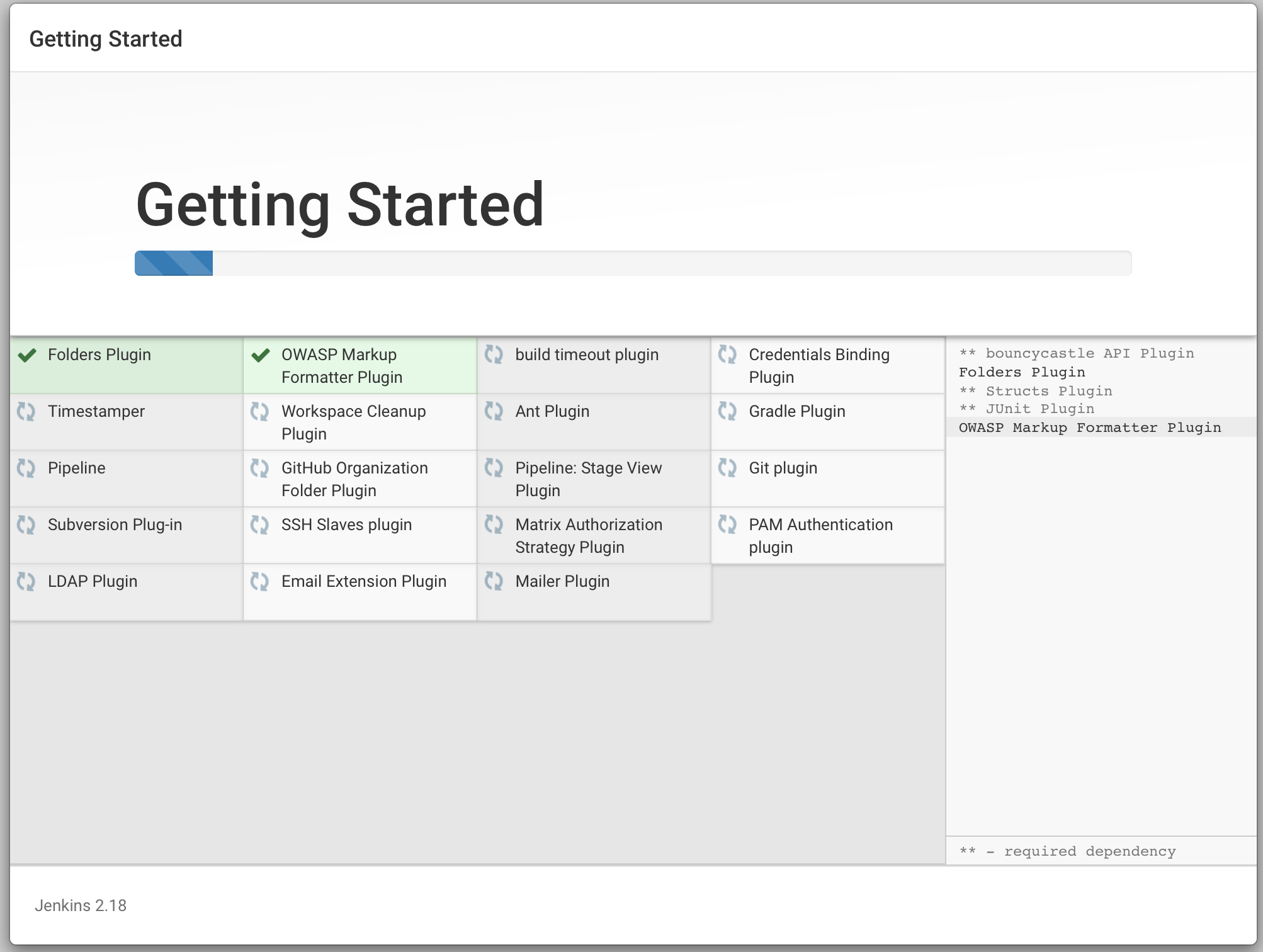This screenshot has height=952, width=1263.
Task: Click OWASP Markup Formatter Plugin in the log panel
Action: coord(1090,428)
